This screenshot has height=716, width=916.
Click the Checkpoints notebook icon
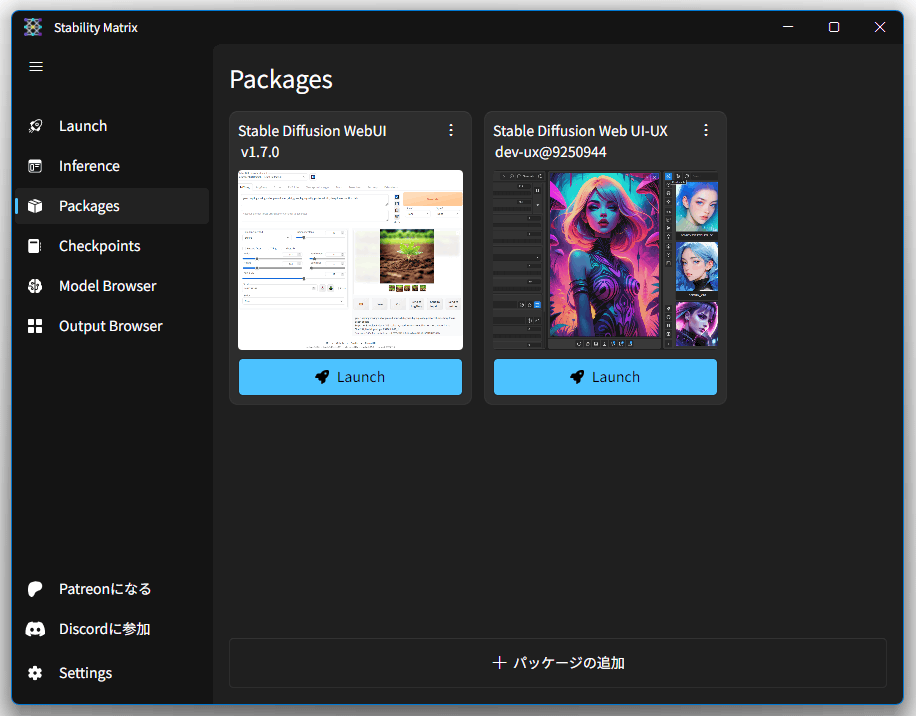click(x=35, y=246)
